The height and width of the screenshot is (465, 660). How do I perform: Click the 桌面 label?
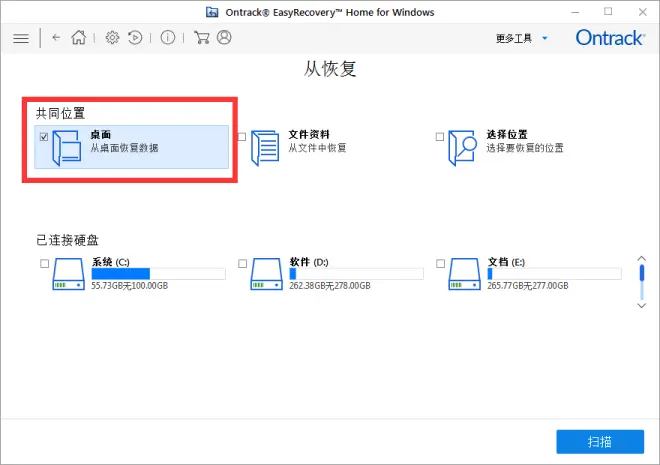point(101,135)
